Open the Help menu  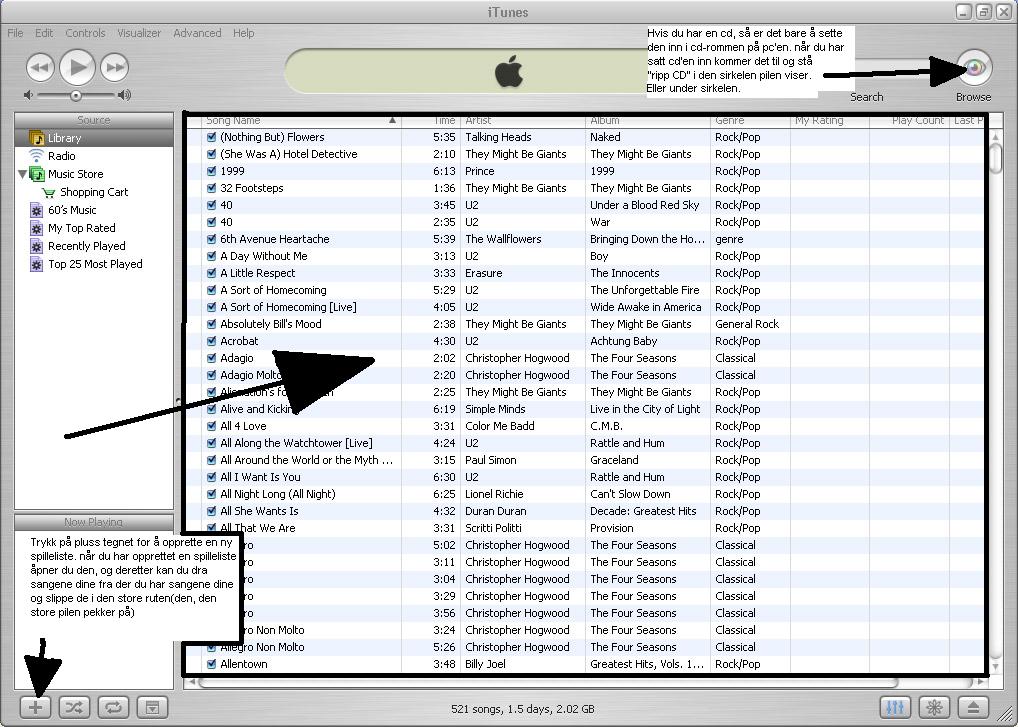[243, 32]
